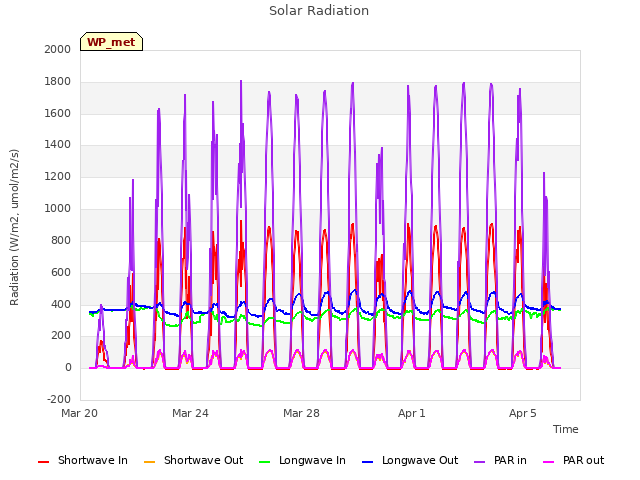Click the Shortwave Out legend label
Screen dimensions: 640x480
(203, 460)
